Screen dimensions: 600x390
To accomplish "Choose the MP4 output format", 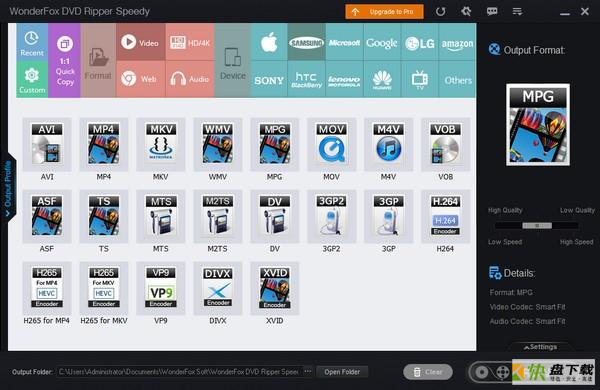I will [104, 144].
